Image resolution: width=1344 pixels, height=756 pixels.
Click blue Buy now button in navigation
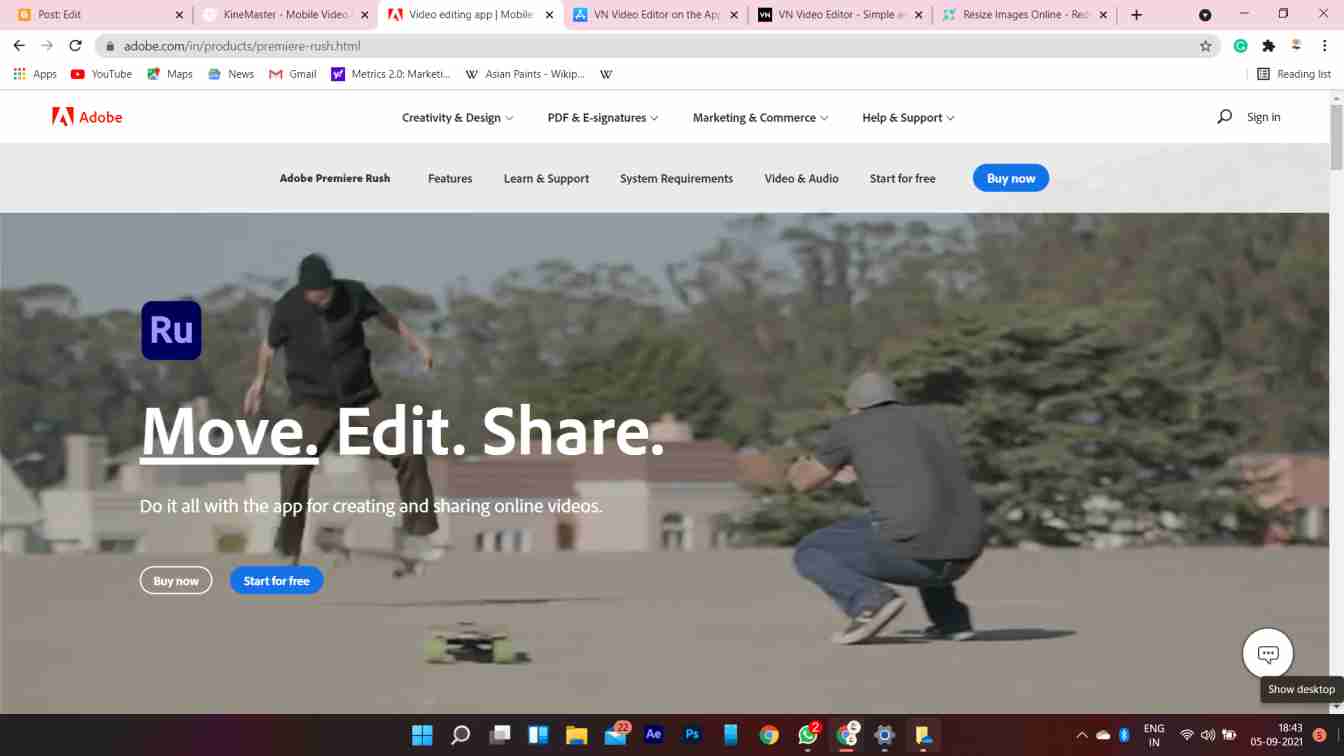tap(1011, 178)
